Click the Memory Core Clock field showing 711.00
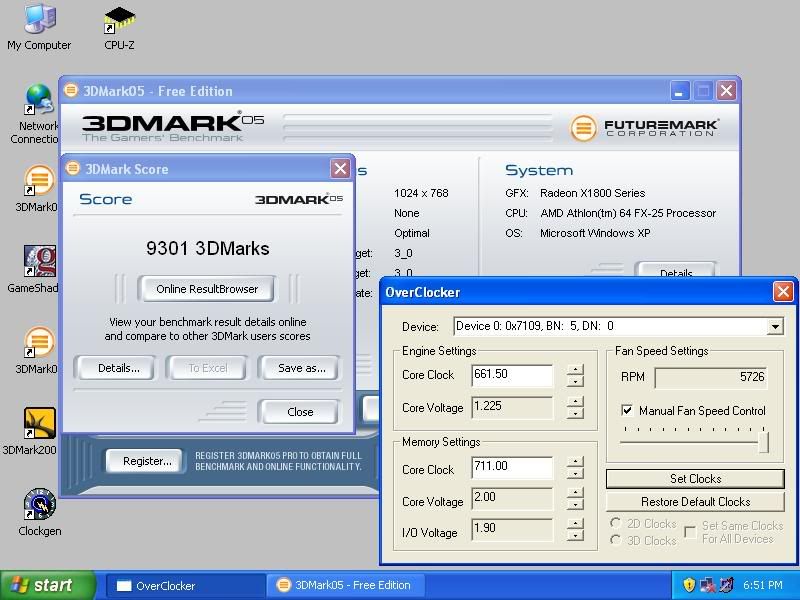The width and height of the screenshot is (800, 600). (512, 467)
